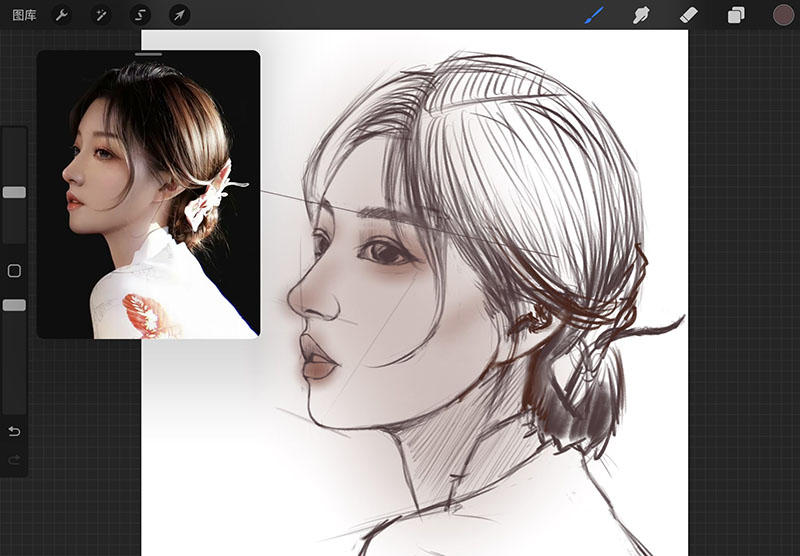Open the active color picker
The height and width of the screenshot is (556, 800).
783,15
